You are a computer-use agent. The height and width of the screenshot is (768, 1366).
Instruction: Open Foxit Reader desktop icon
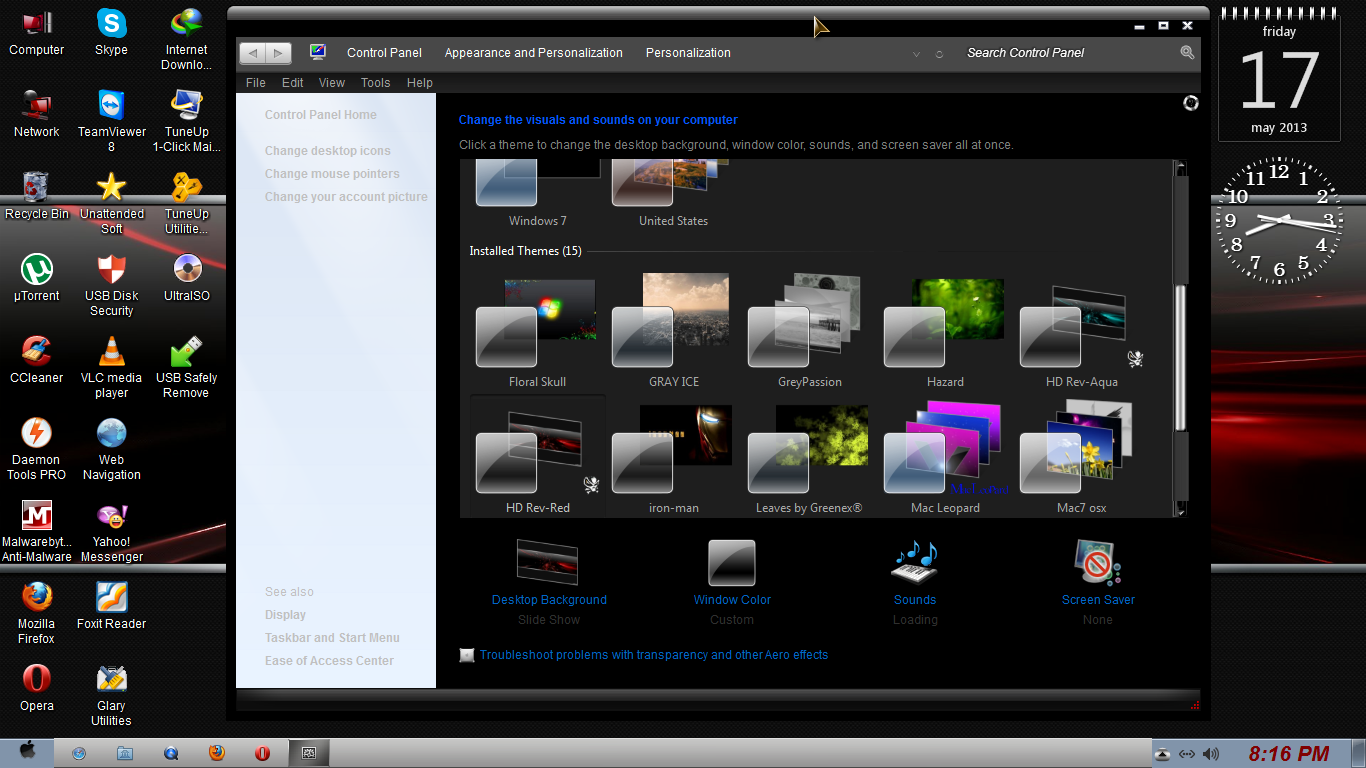coord(111,606)
